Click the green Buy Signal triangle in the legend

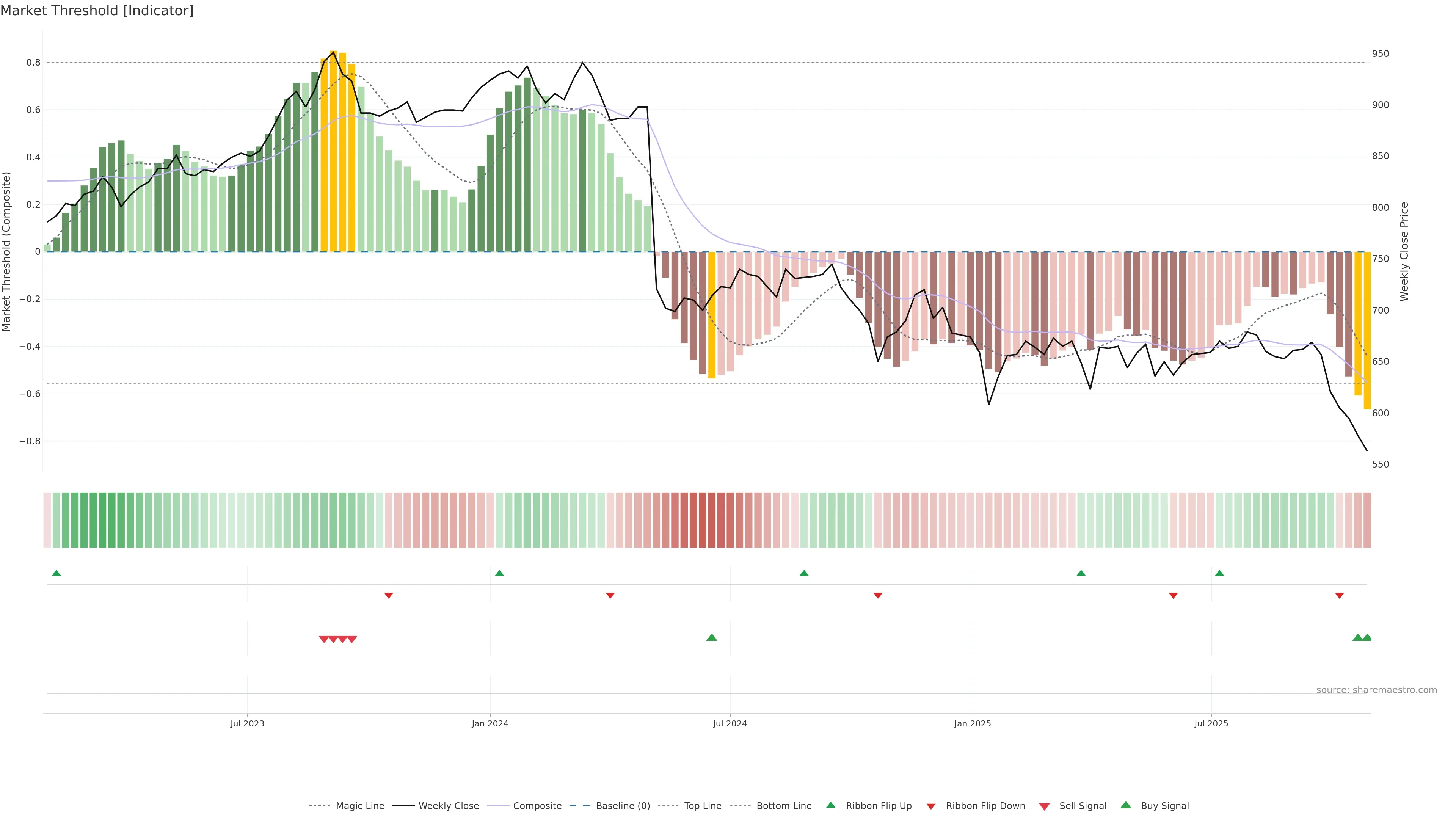tap(1125, 805)
